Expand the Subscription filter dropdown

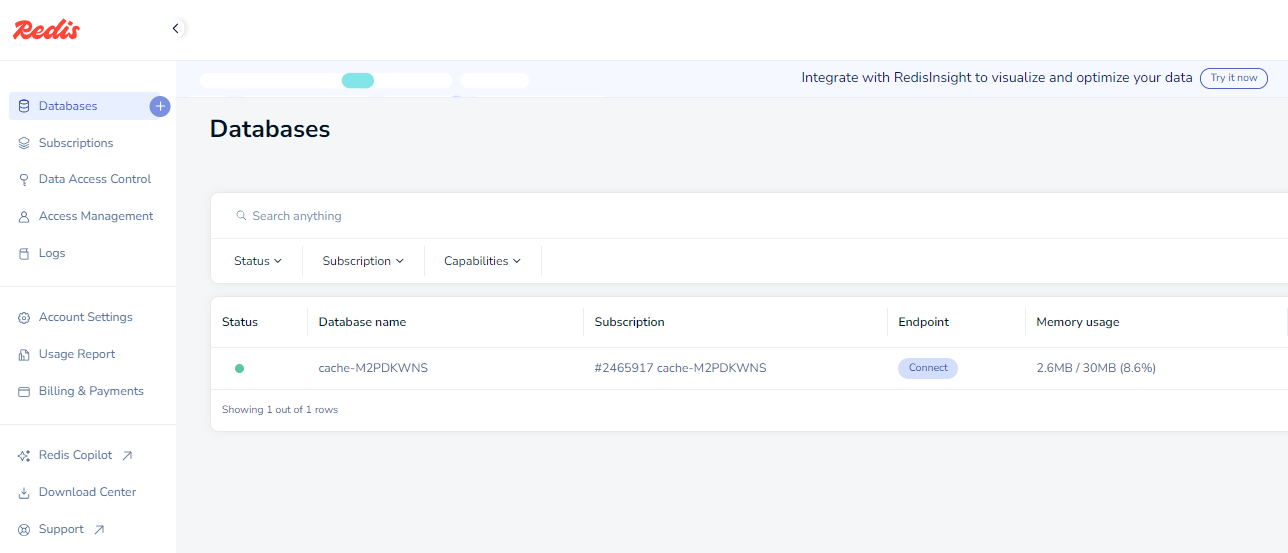click(363, 261)
